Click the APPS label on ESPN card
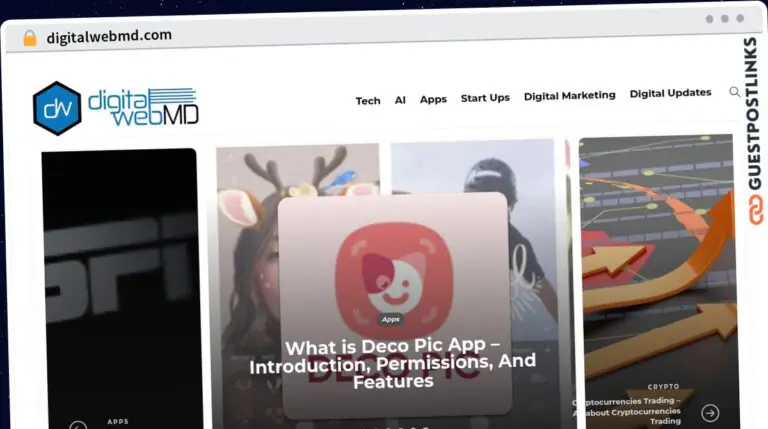The height and width of the screenshot is (429, 768). click(118, 421)
